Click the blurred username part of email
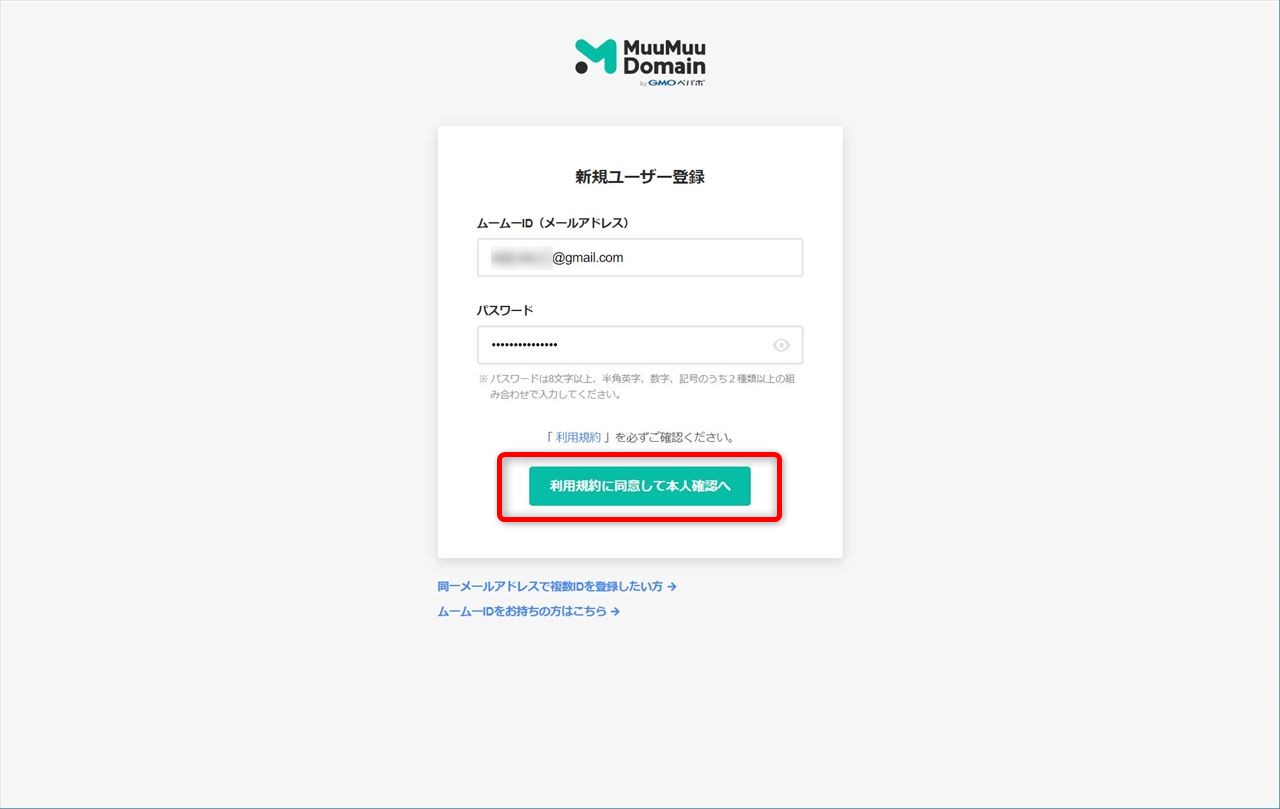 click(x=521, y=257)
